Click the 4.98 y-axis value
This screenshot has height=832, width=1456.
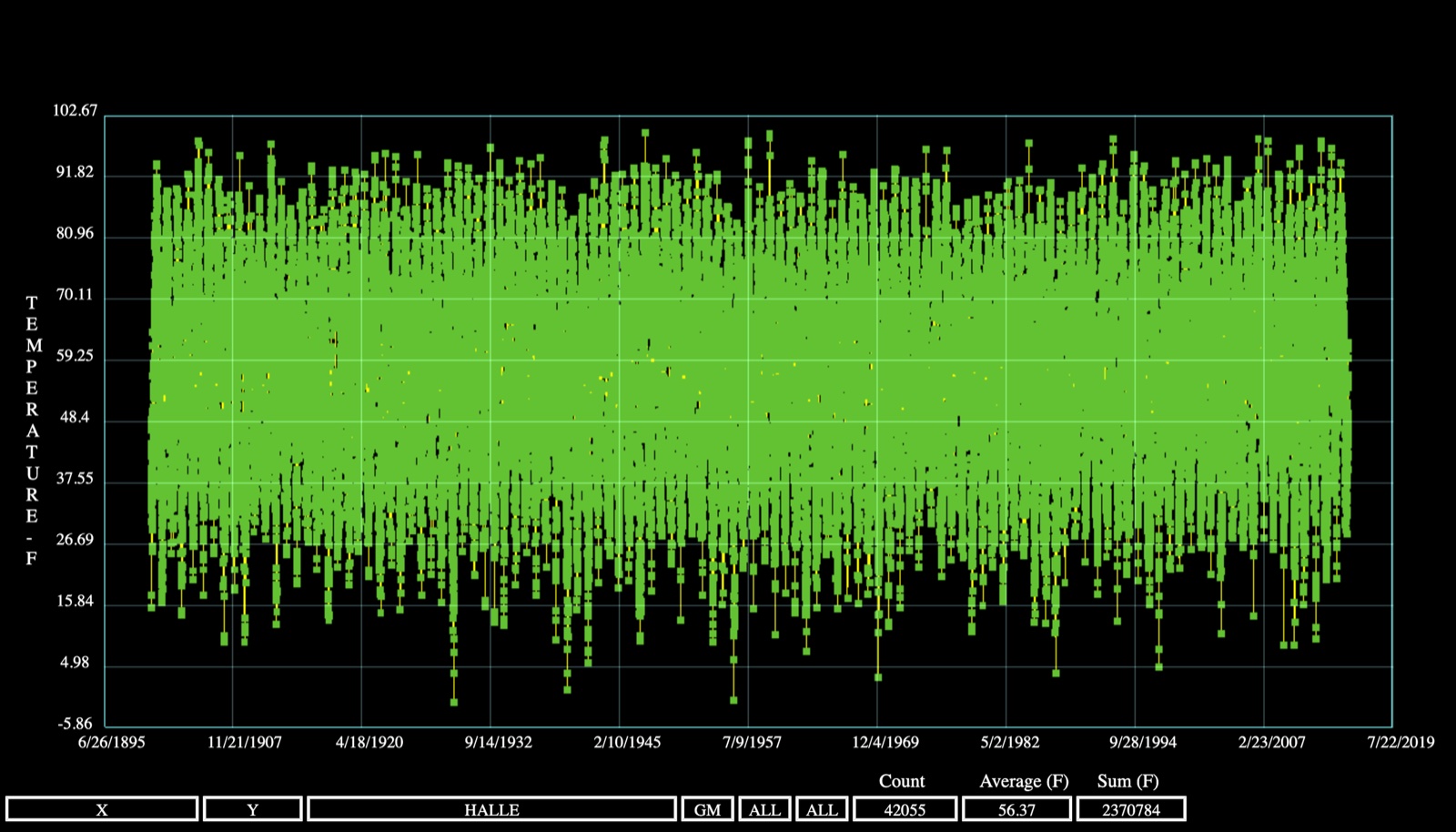pos(75,662)
